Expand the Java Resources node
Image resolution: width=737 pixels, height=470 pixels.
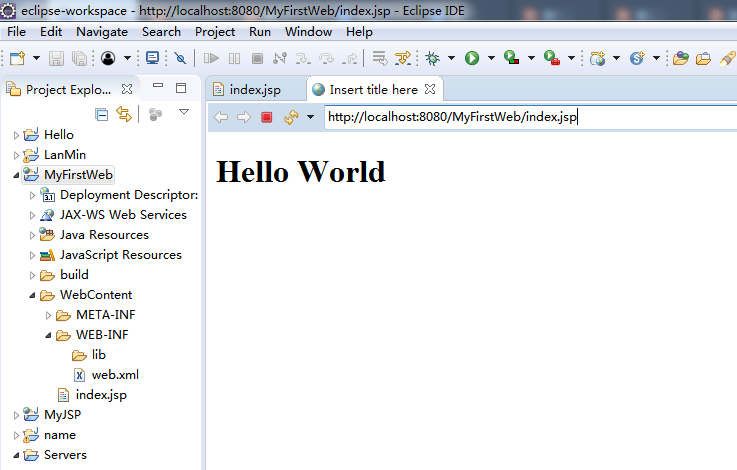[x=32, y=235]
